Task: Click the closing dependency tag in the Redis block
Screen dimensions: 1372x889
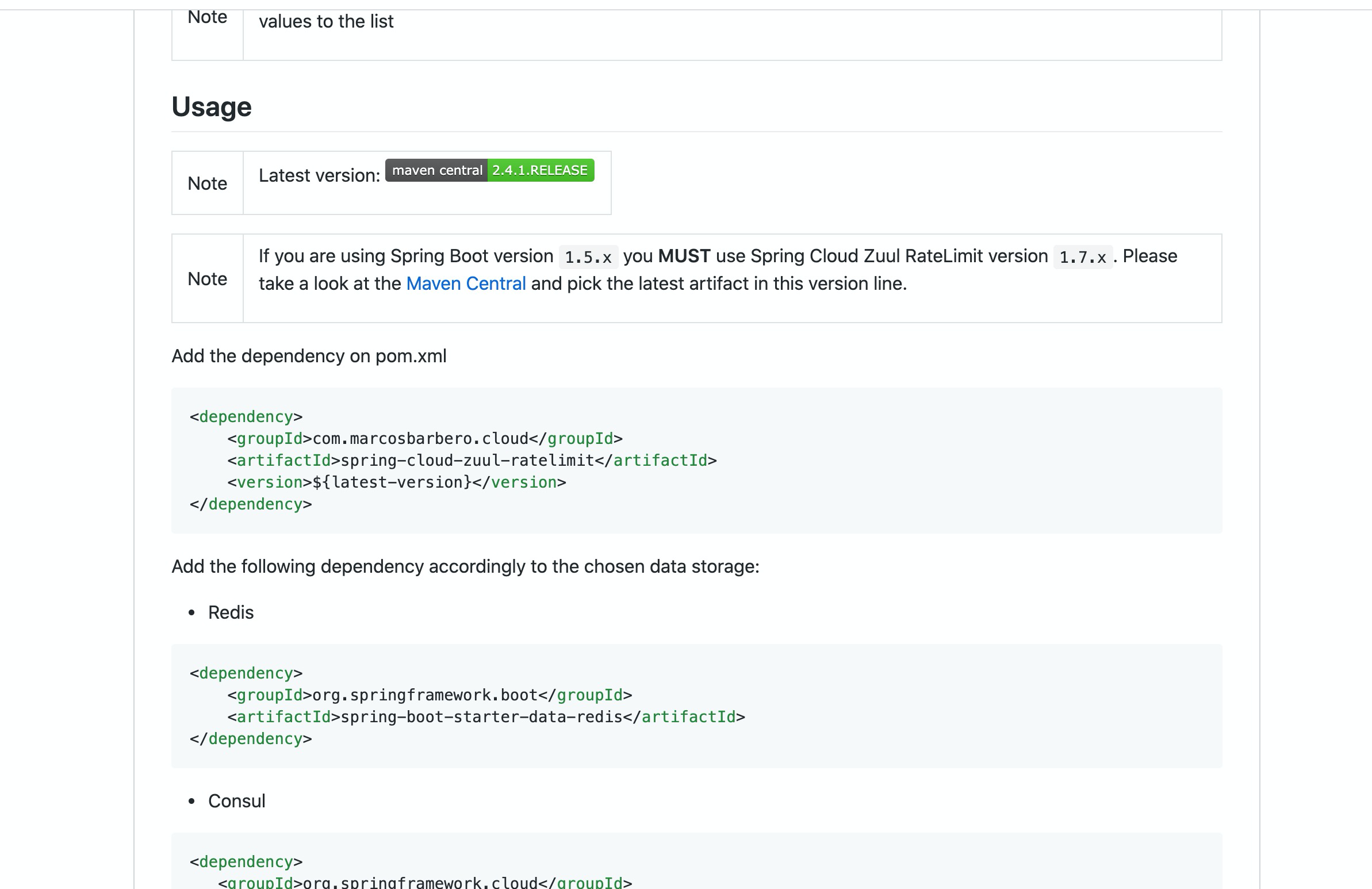Action: point(251,739)
